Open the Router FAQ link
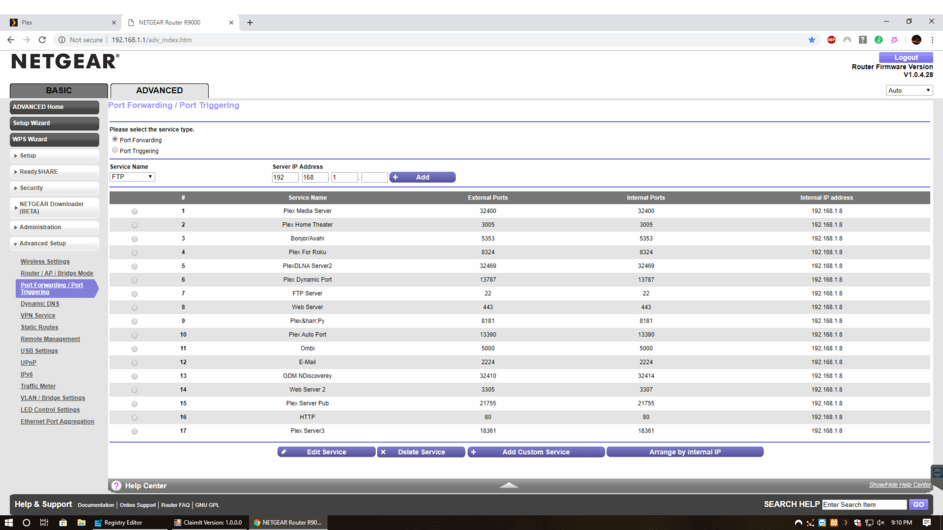This screenshot has width=943, height=530. [x=175, y=505]
